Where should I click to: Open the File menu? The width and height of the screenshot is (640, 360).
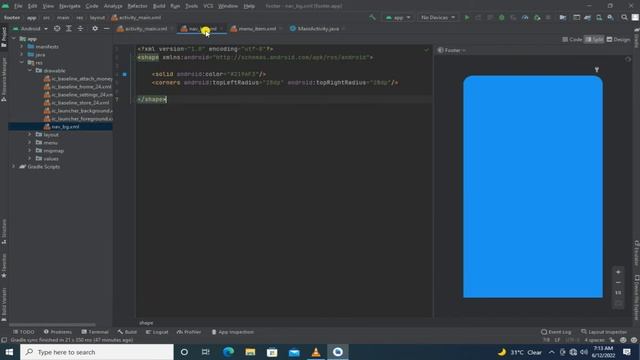[18, 6]
